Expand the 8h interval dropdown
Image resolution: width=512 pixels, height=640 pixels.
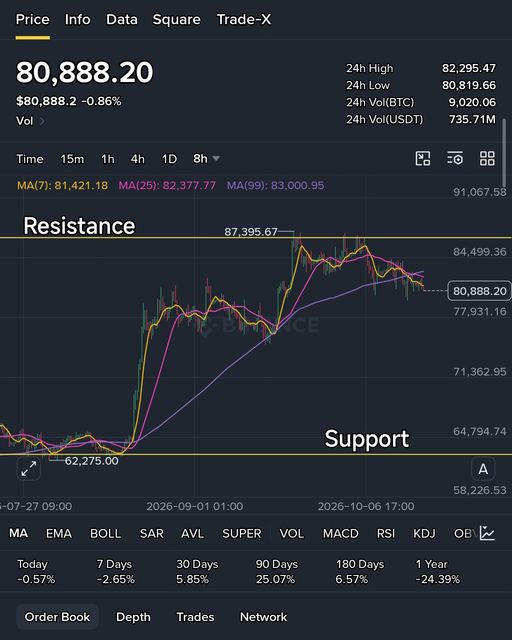pos(206,158)
